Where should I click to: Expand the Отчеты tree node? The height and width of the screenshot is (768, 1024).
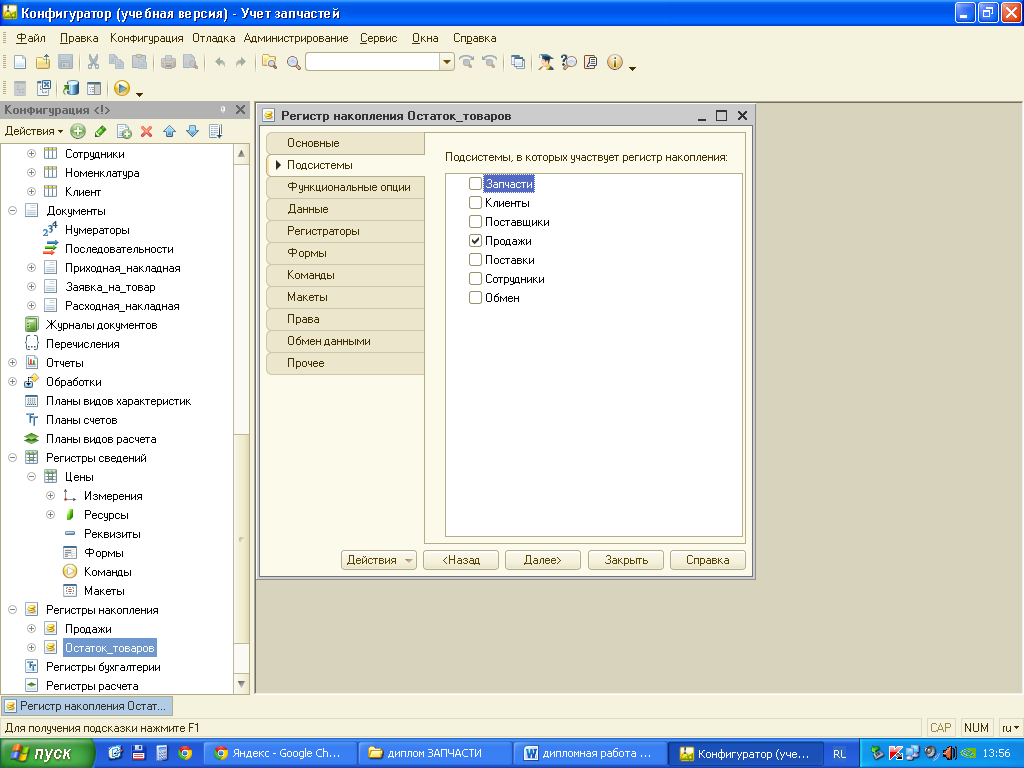pos(12,363)
